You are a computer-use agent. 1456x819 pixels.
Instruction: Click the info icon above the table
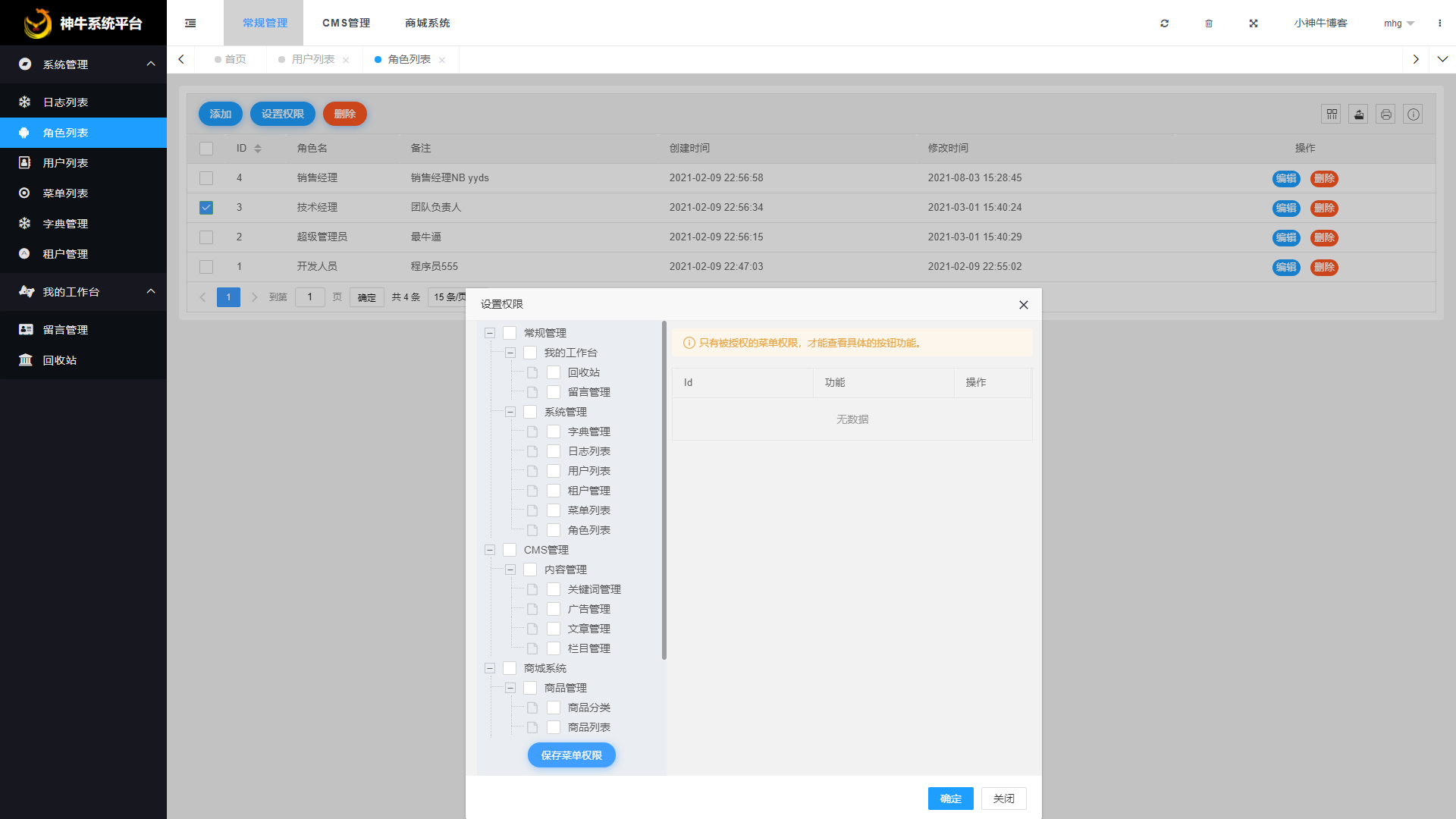pyautogui.click(x=1413, y=114)
